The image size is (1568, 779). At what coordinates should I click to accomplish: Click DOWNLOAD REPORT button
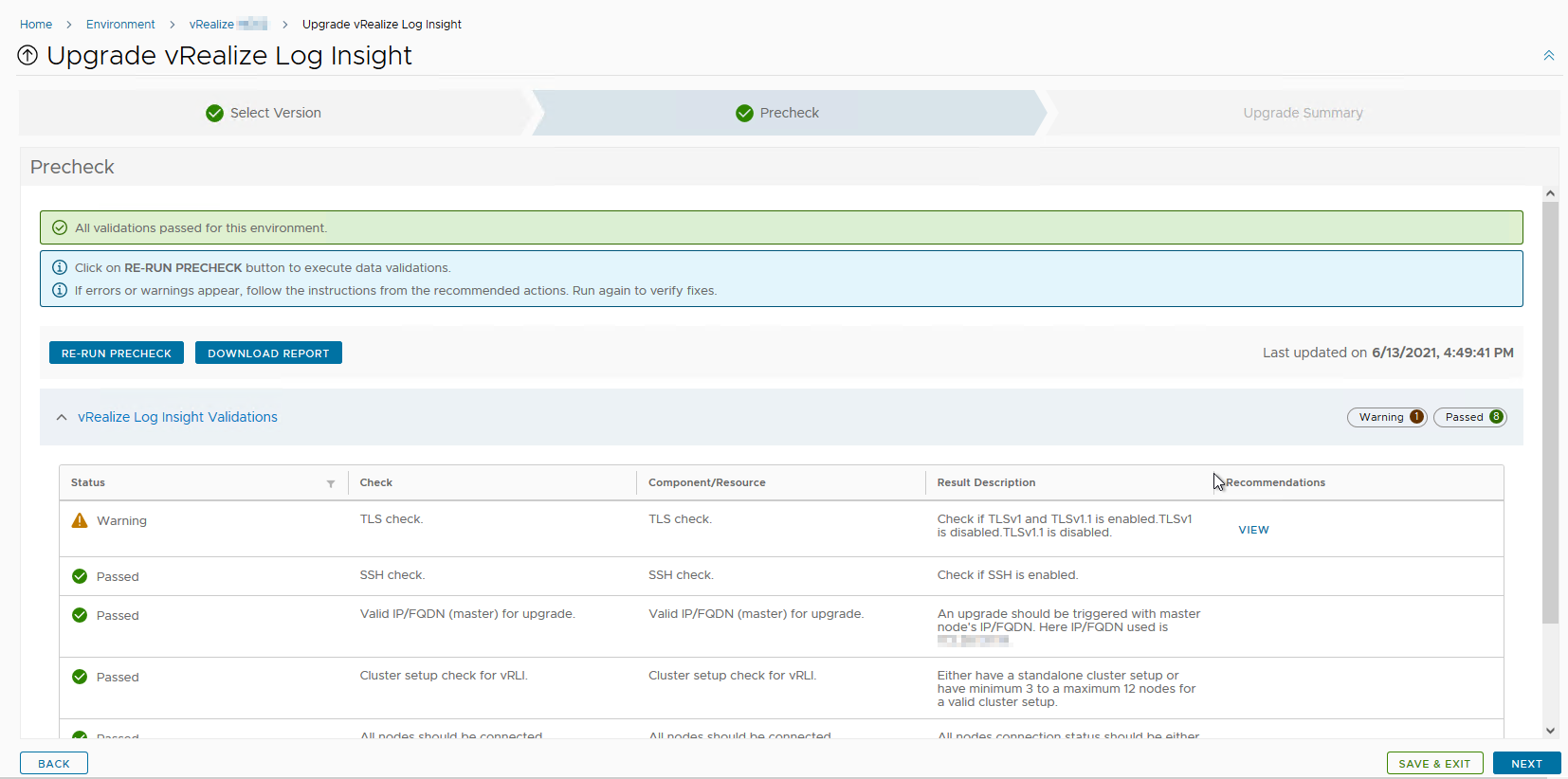coord(268,353)
